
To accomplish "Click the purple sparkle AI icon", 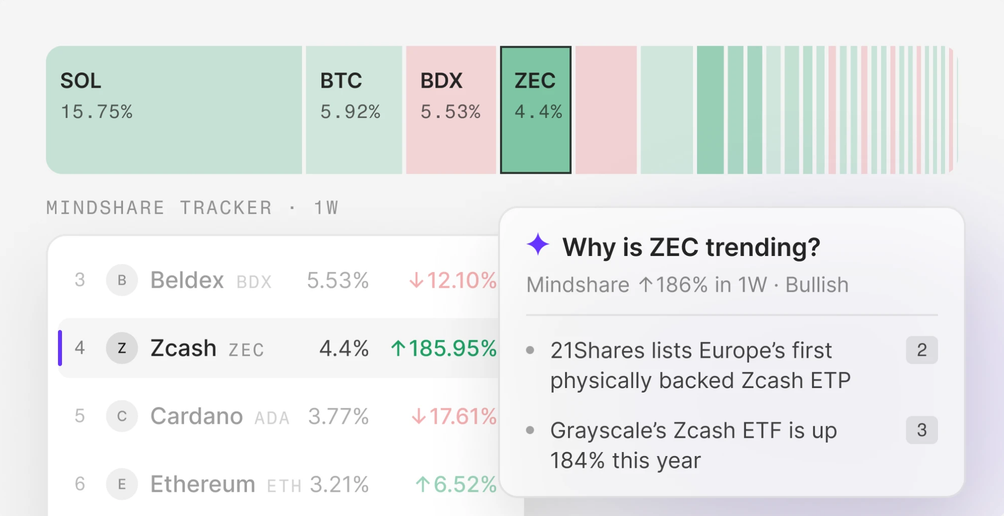I will pyautogui.click(x=538, y=245).
